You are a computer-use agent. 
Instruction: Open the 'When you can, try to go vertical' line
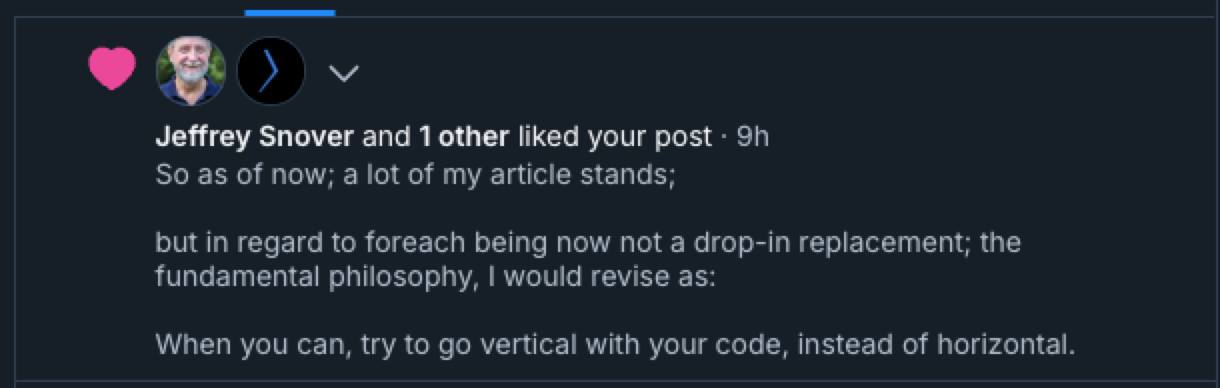tap(615, 346)
